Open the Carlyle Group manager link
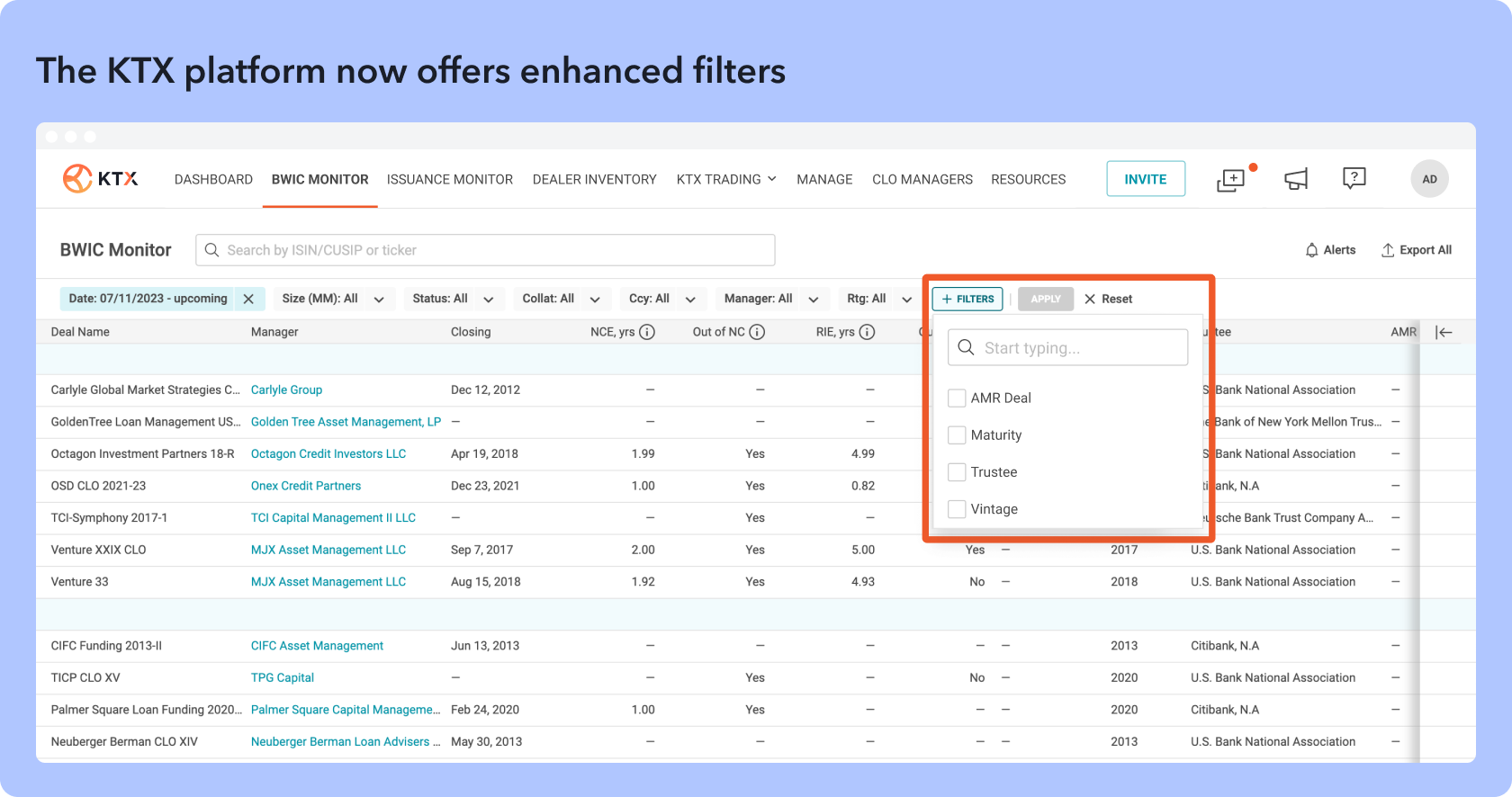This screenshot has height=797, width=1512. (x=286, y=390)
